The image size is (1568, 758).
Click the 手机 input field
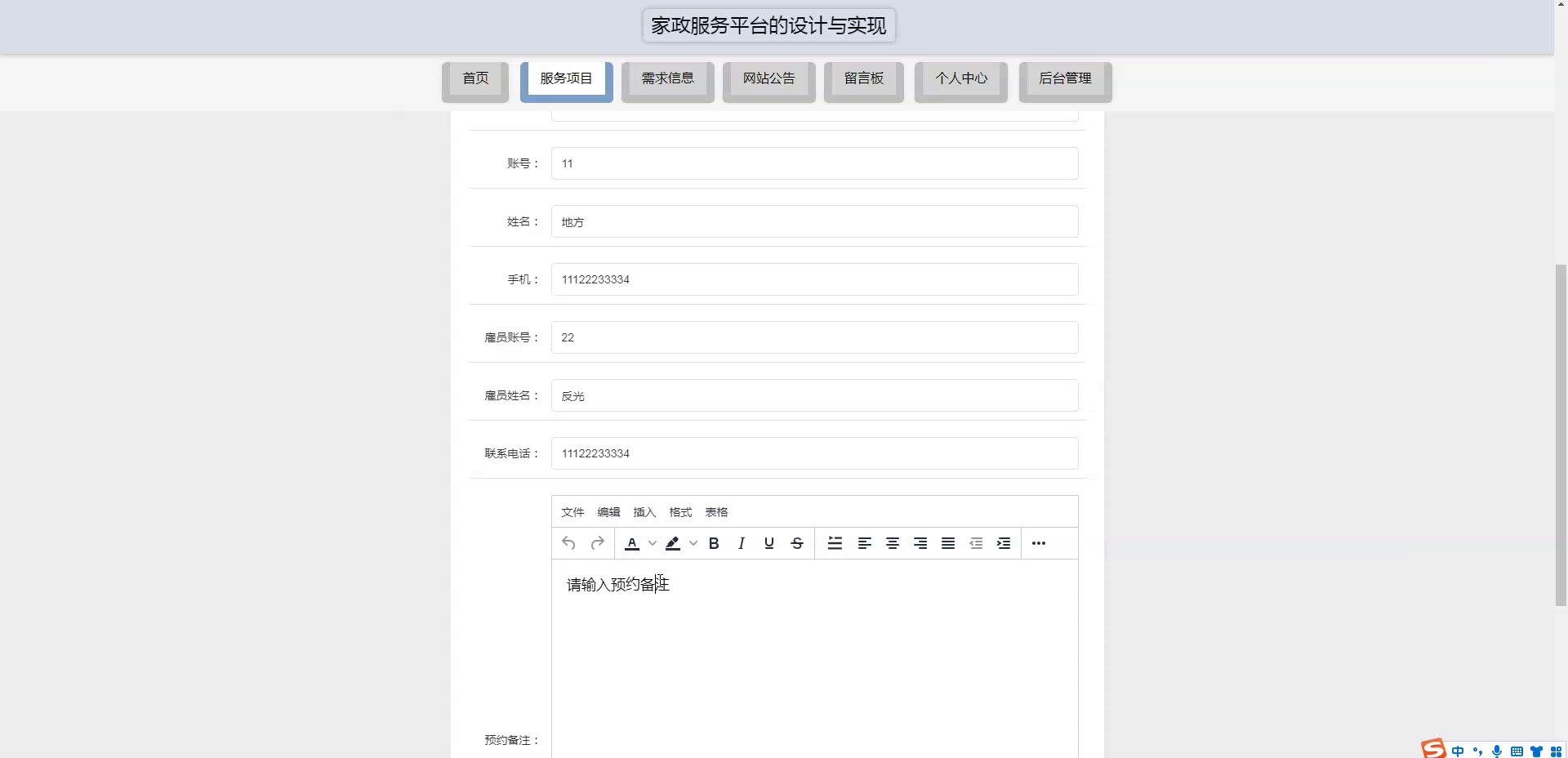(814, 279)
